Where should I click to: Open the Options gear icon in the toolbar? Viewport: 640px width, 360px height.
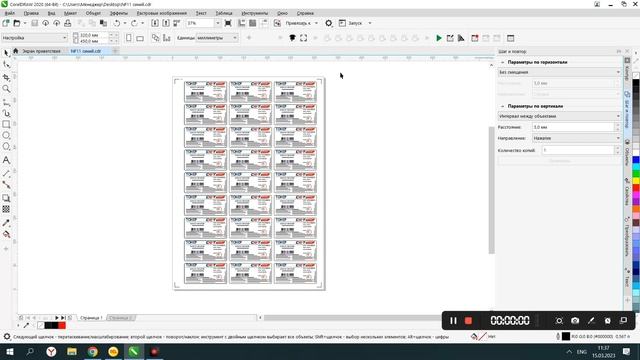(x=329, y=23)
